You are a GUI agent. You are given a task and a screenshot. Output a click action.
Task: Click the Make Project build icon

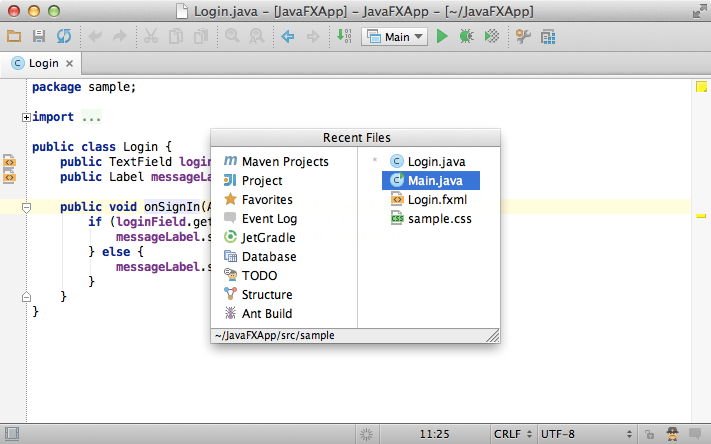344,36
